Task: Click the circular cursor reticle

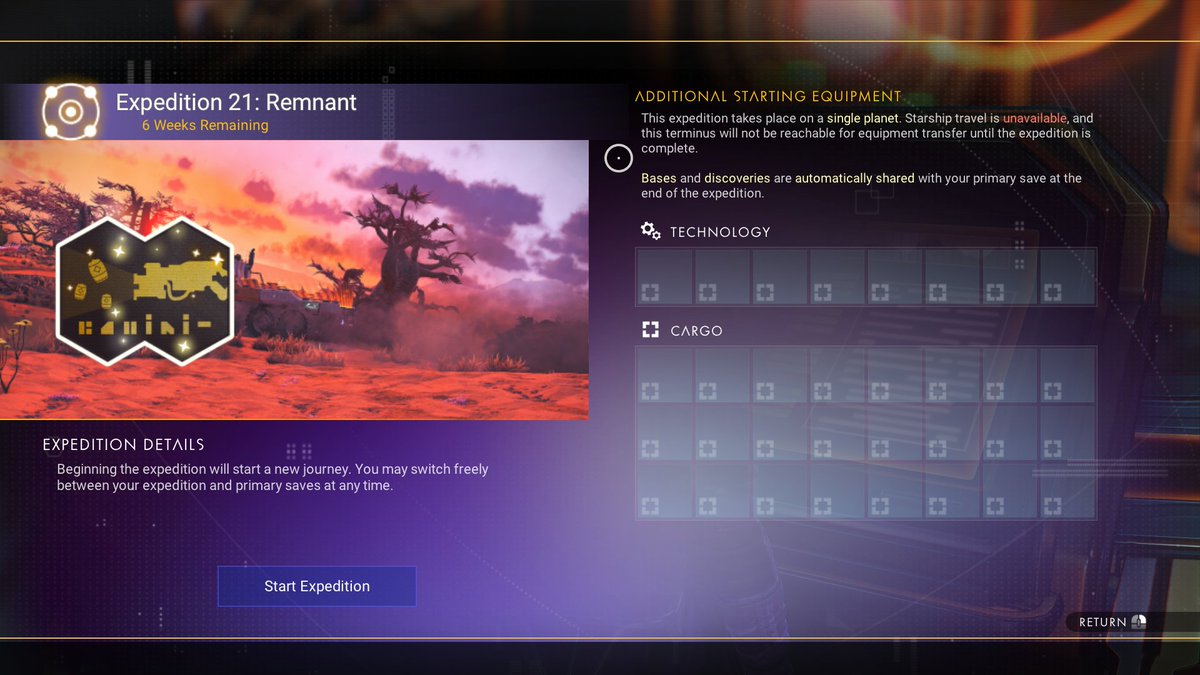Action: click(x=619, y=158)
